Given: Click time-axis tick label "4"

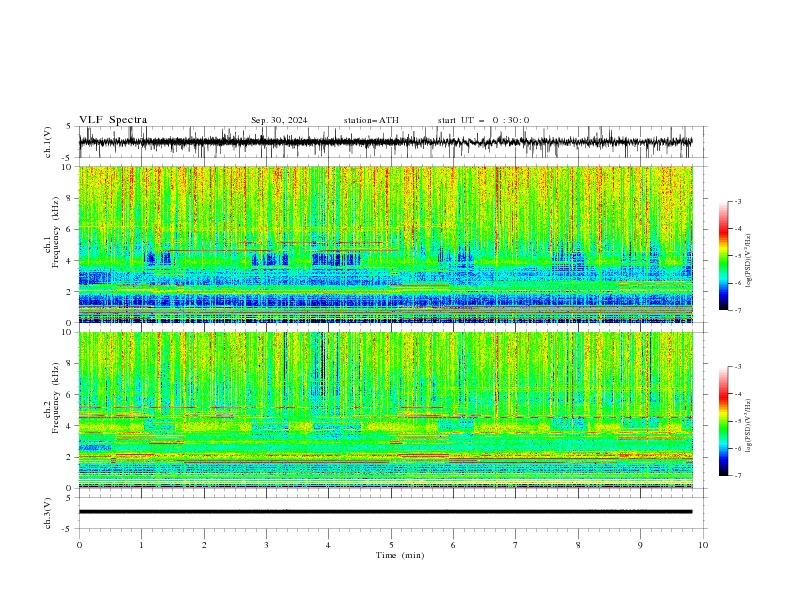Looking at the screenshot, I should point(328,545).
